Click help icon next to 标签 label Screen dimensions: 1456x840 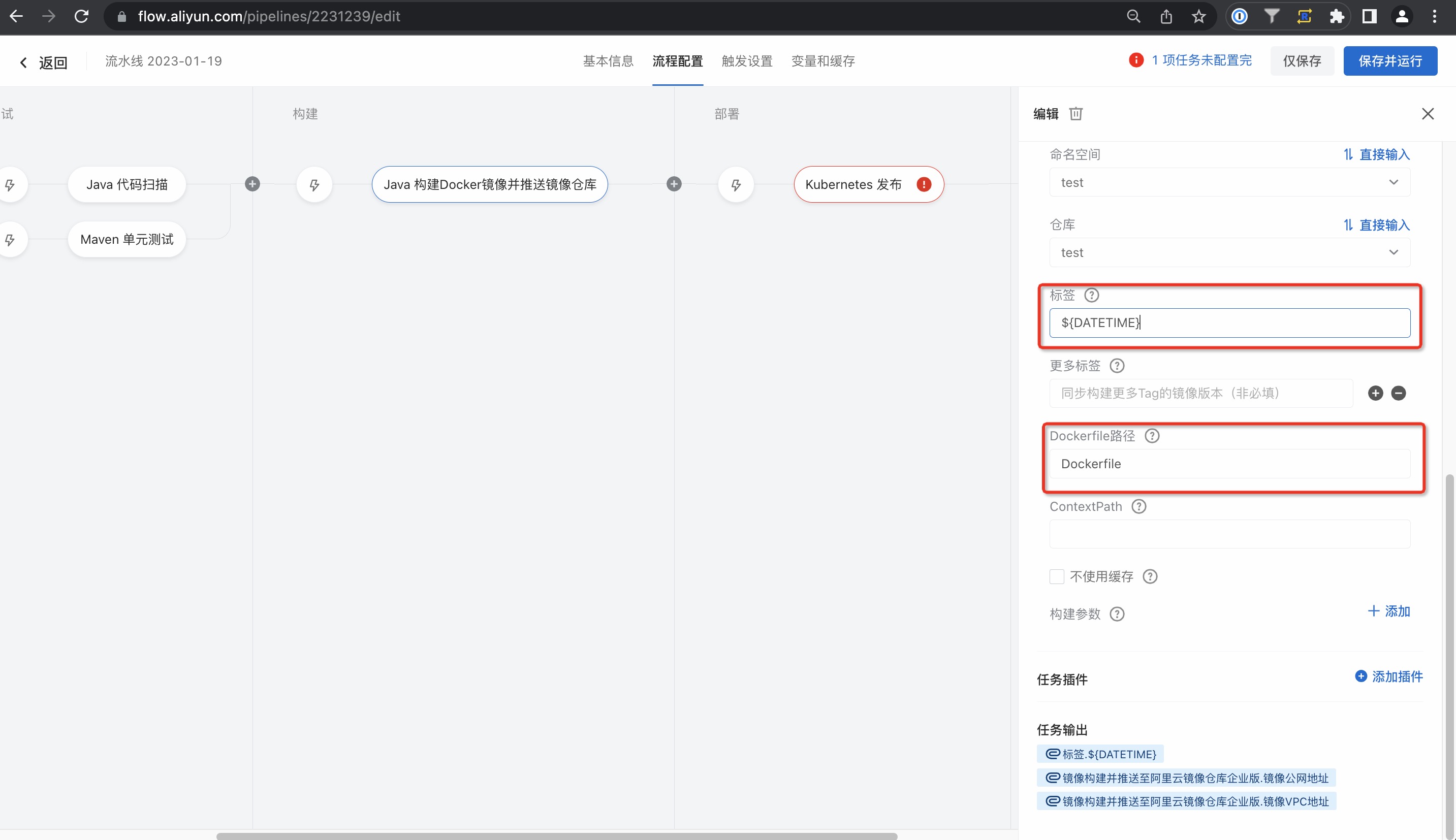click(1091, 296)
